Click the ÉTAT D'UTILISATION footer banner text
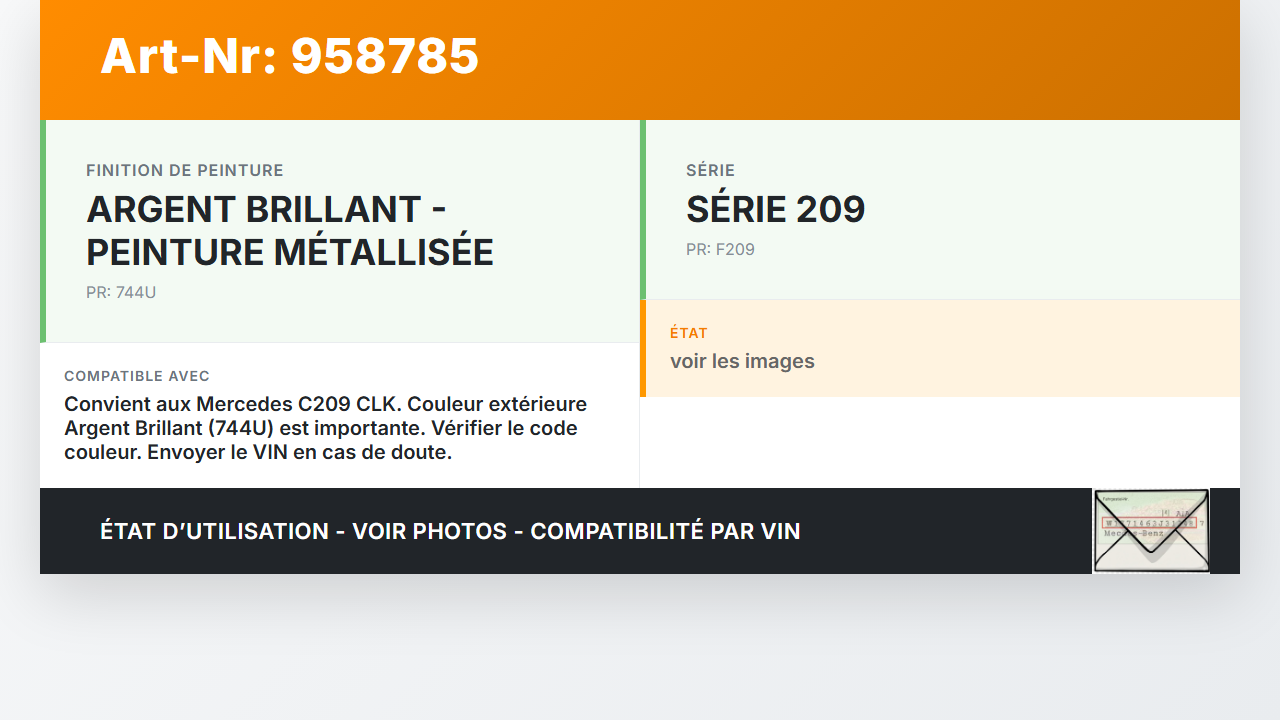This screenshot has width=1280, height=720. click(x=450, y=531)
